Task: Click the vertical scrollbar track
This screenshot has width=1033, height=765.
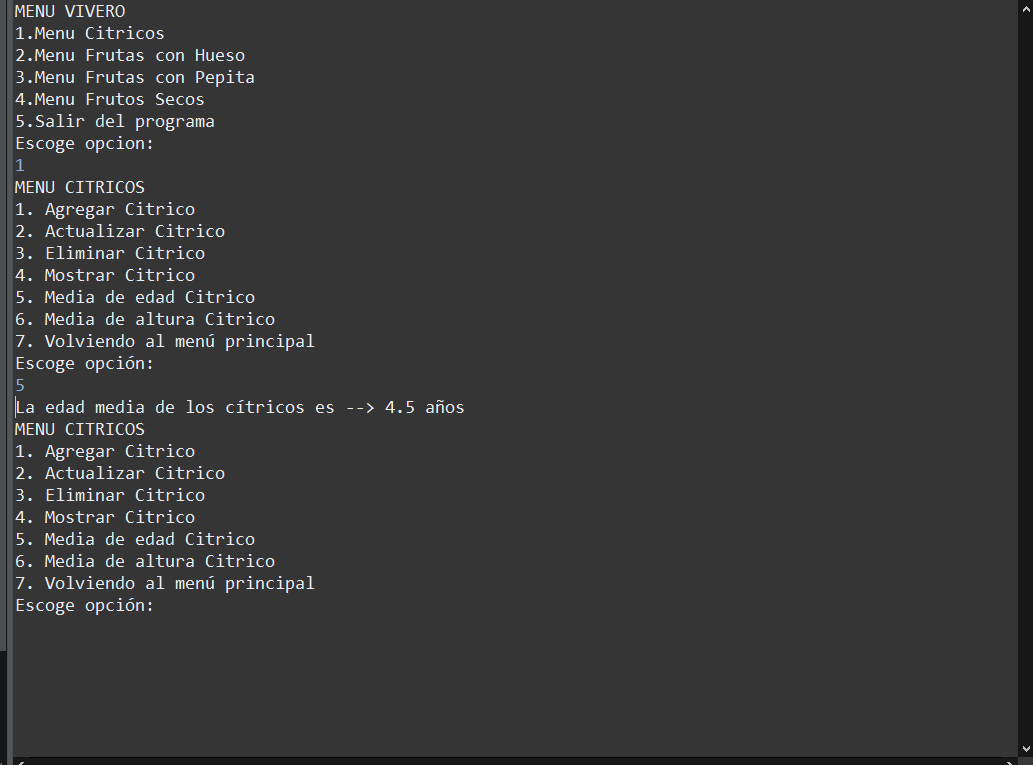Action: point(1024,380)
